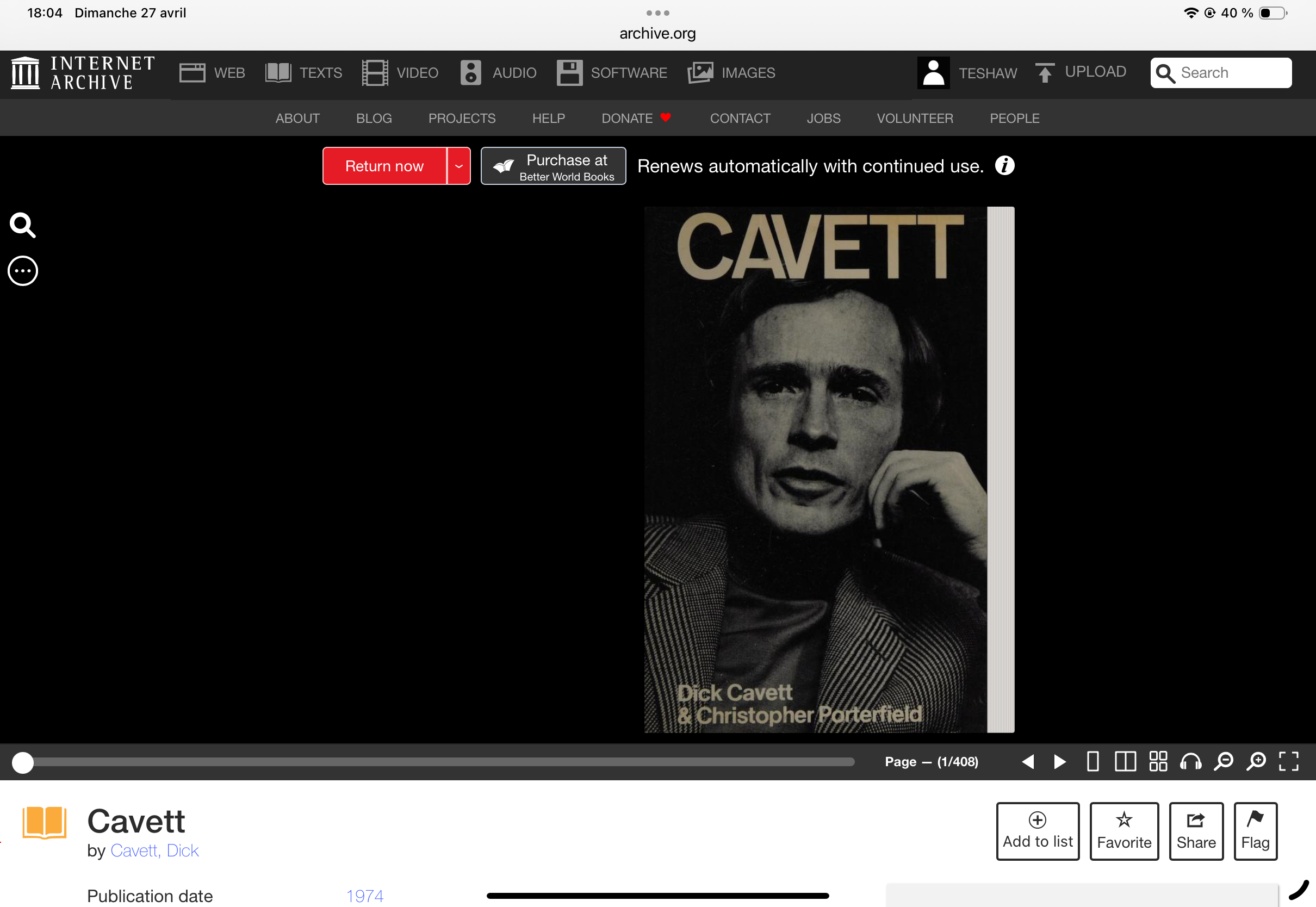Image resolution: width=1316 pixels, height=907 pixels.
Task: Open the Video filmstrip icon
Action: point(375,73)
